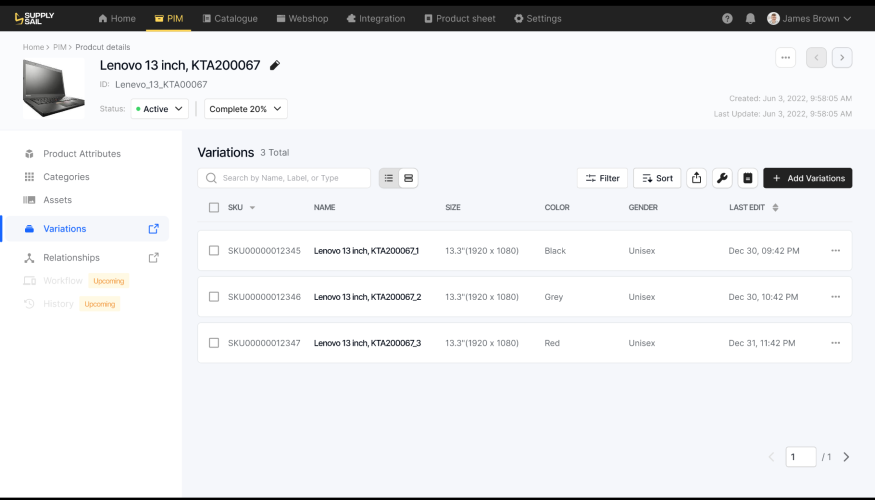Click PIM breadcrumb link
875x500 pixels.
[59, 47]
